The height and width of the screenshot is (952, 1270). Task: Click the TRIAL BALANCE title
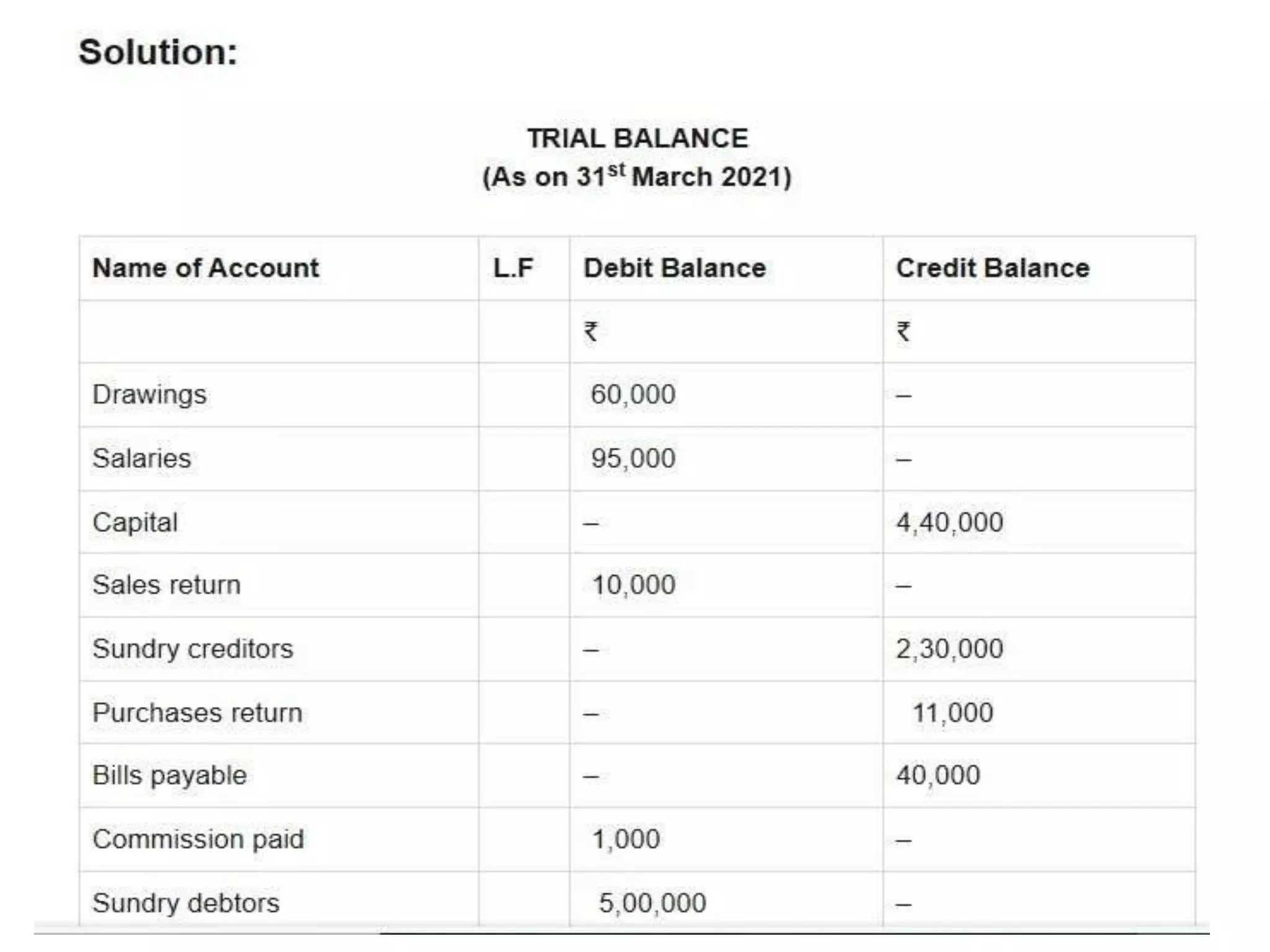pos(637,138)
